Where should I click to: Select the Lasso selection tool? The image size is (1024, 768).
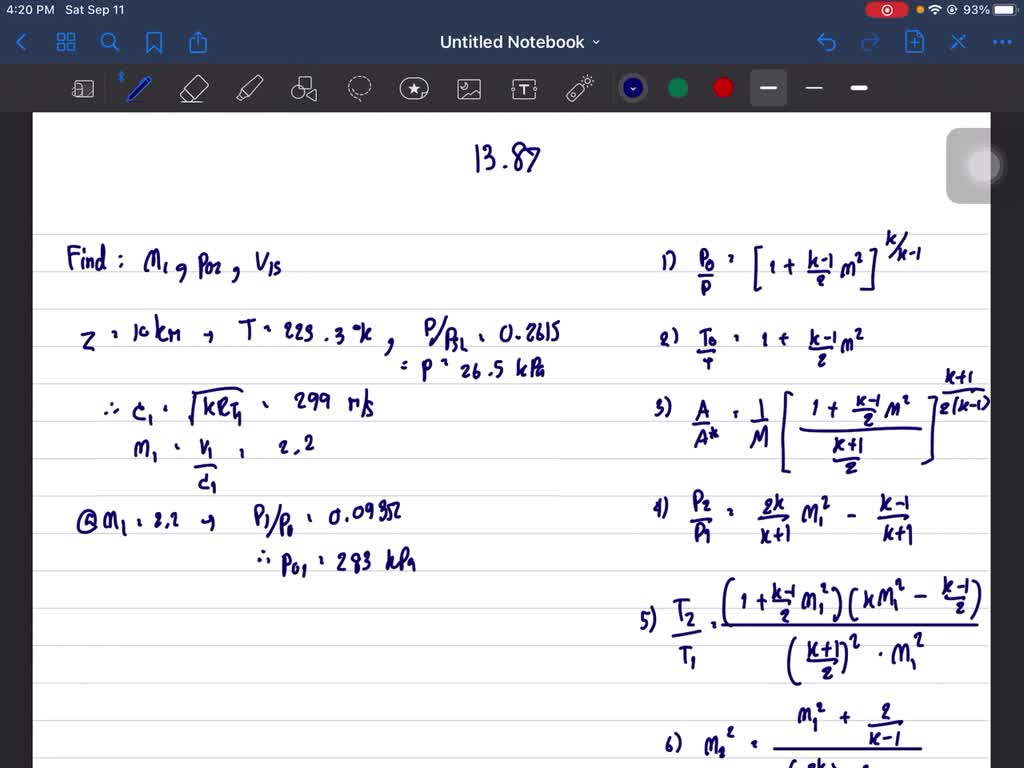point(359,89)
